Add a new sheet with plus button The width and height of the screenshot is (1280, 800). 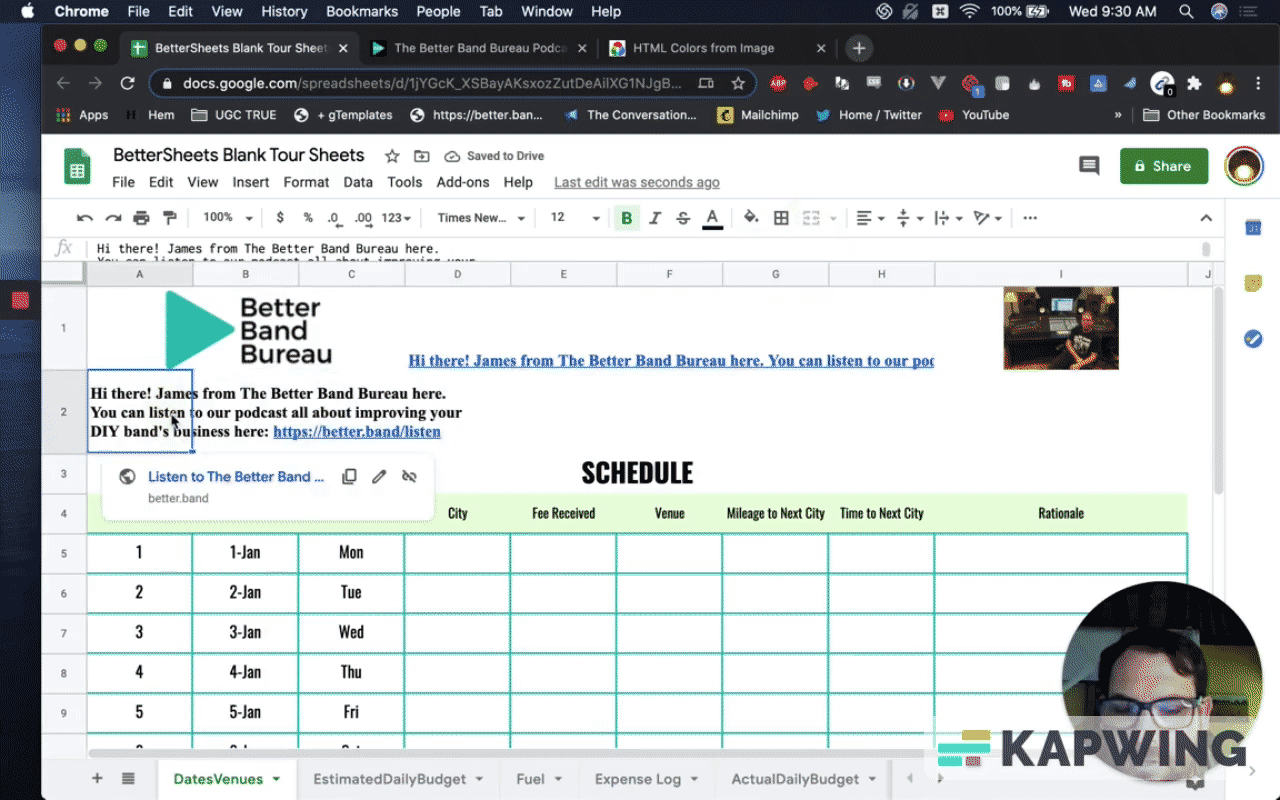pos(97,778)
